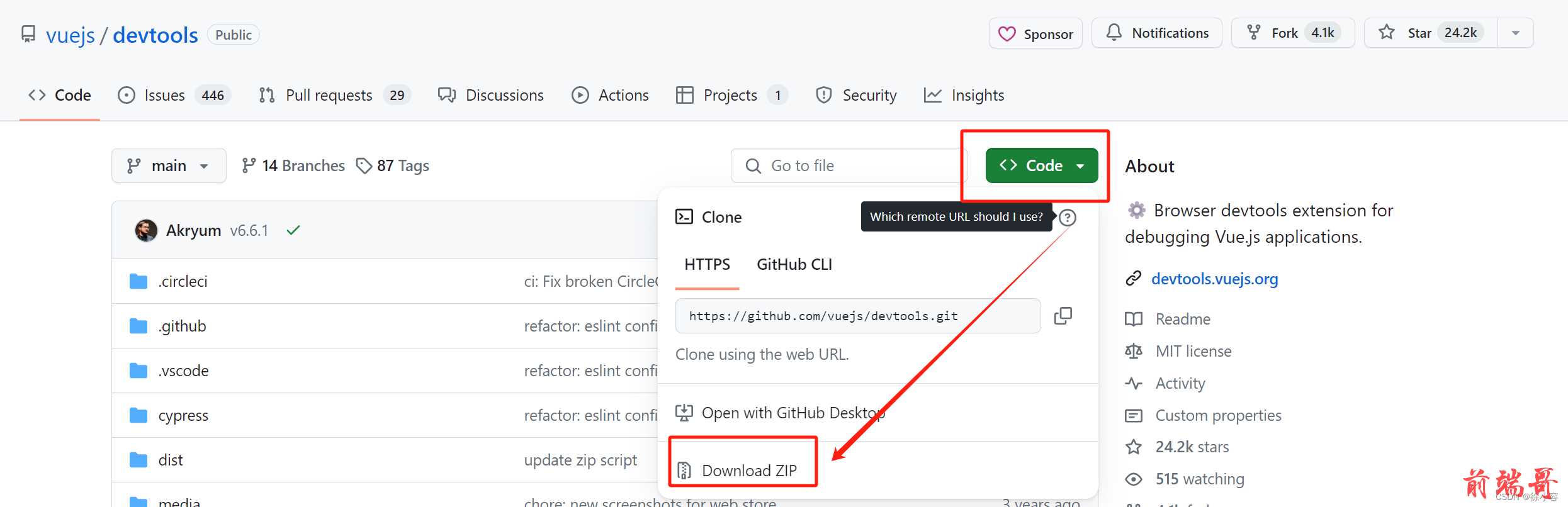
Task: Click the Activity pulse icon
Action: coord(1134,383)
